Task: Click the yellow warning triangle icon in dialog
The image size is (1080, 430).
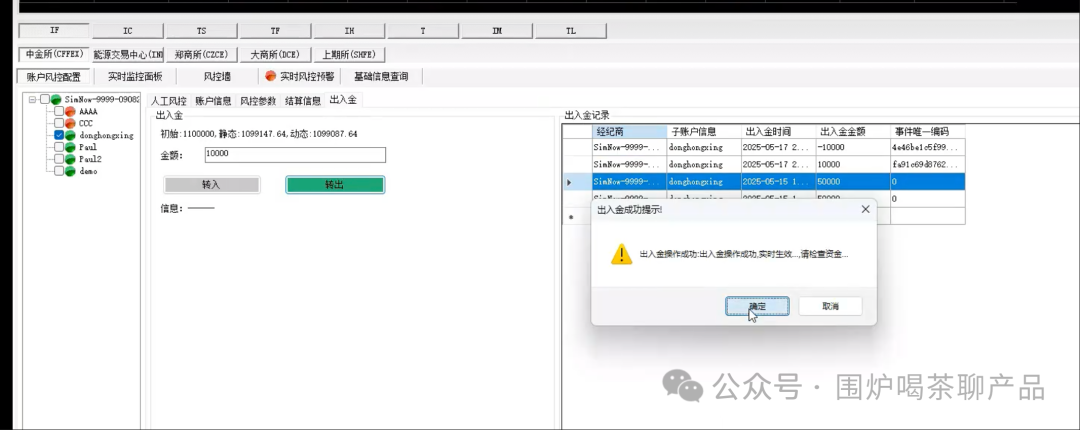Action: [x=621, y=255]
